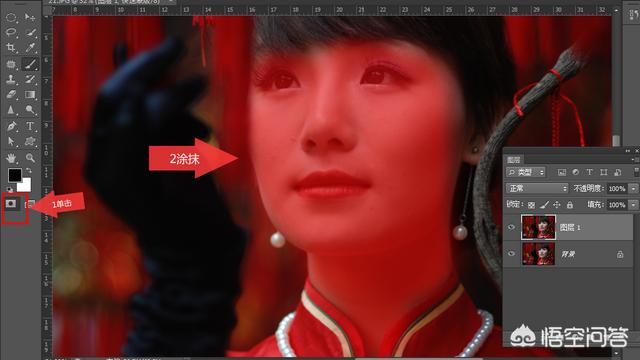640x360 pixels.
Task: Swap foreground and background colors
Action: 29,170
